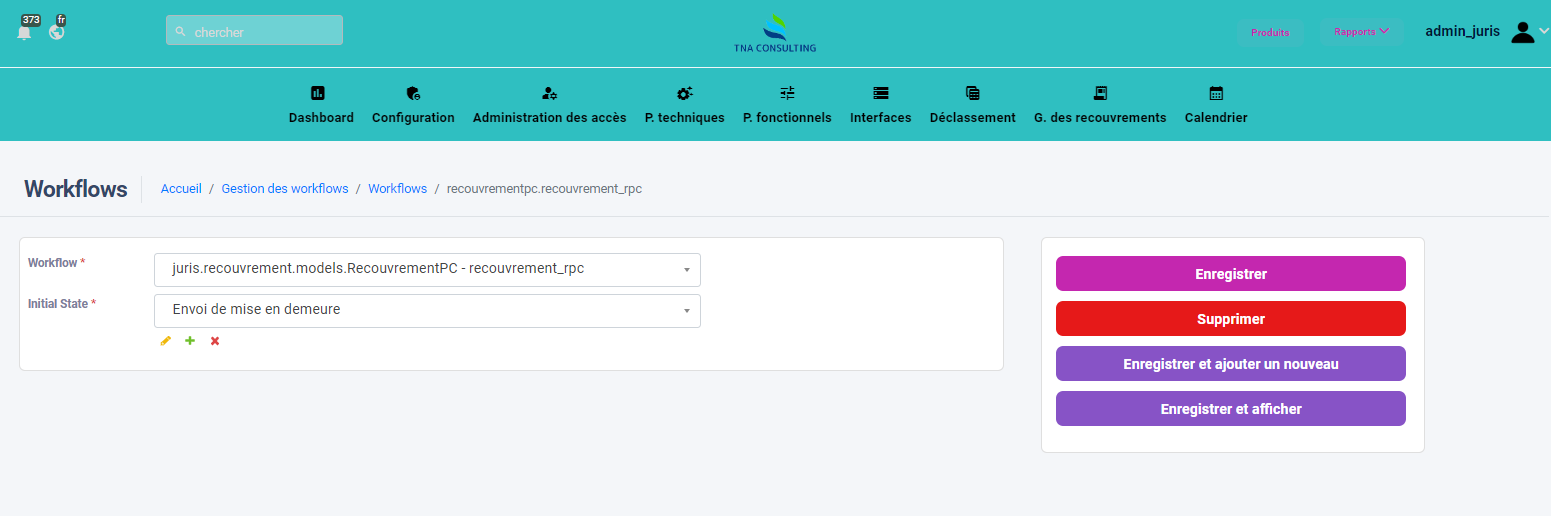Go to Administration des accès
Viewport: 1551px width, 516px height.
tap(549, 105)
